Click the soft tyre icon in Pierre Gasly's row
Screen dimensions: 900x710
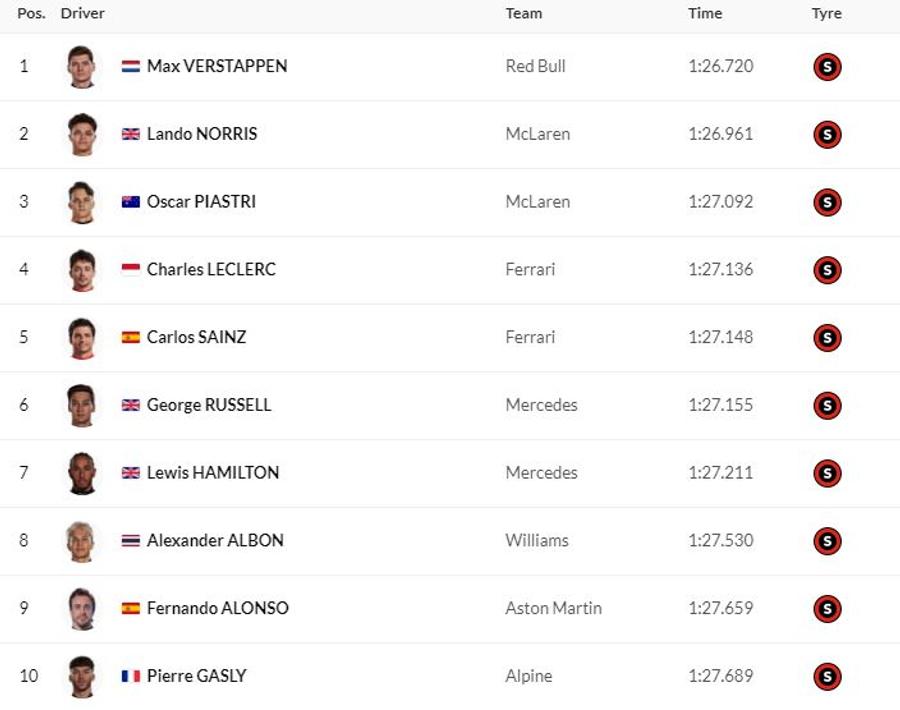coord(827,676)
